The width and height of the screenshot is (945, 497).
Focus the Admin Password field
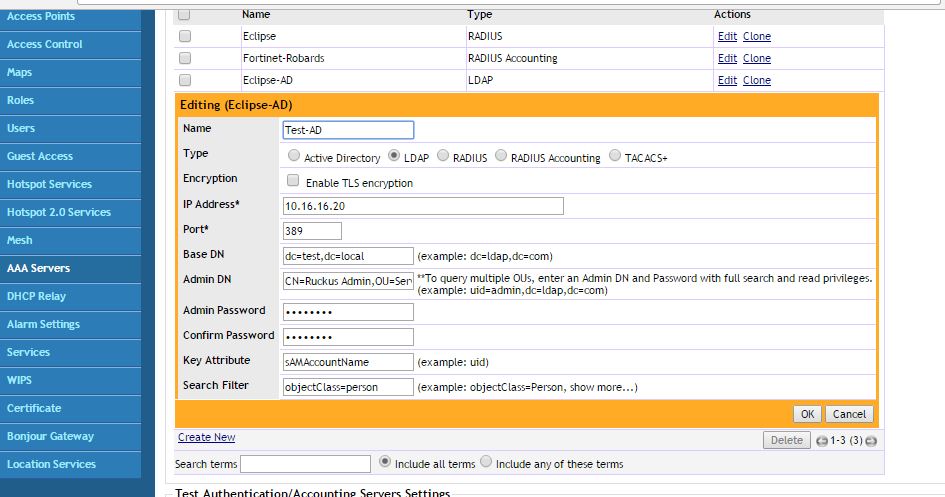point(348,312)
